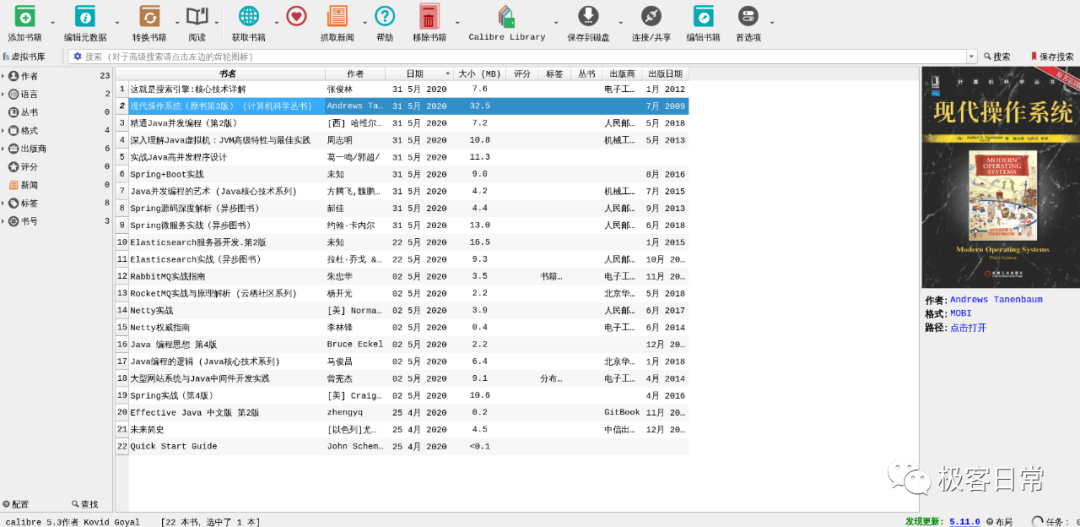This screenshot has width=1080, height=527.
Task: Open the Add books dropdown arrow
Action: click(52, 22)
